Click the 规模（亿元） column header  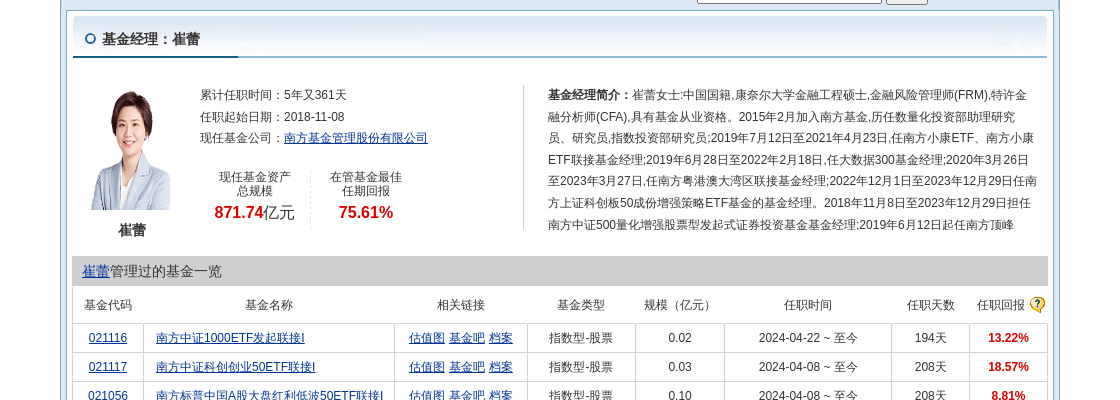[x=679, y=305]
